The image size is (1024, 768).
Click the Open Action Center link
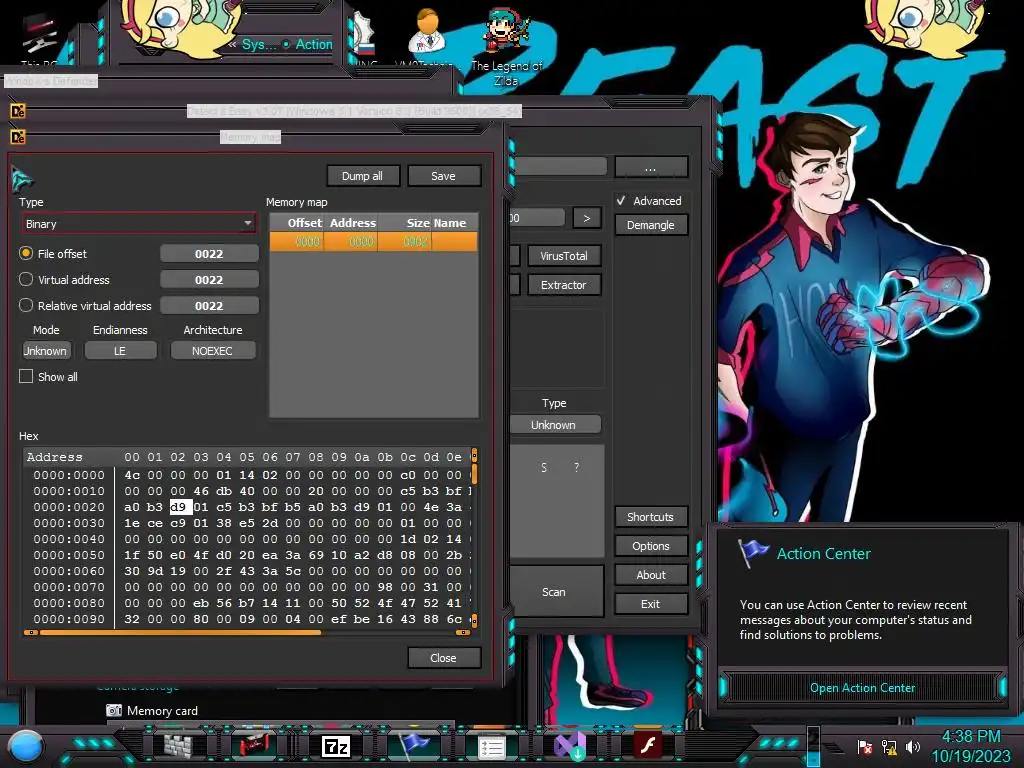(863, 688)
